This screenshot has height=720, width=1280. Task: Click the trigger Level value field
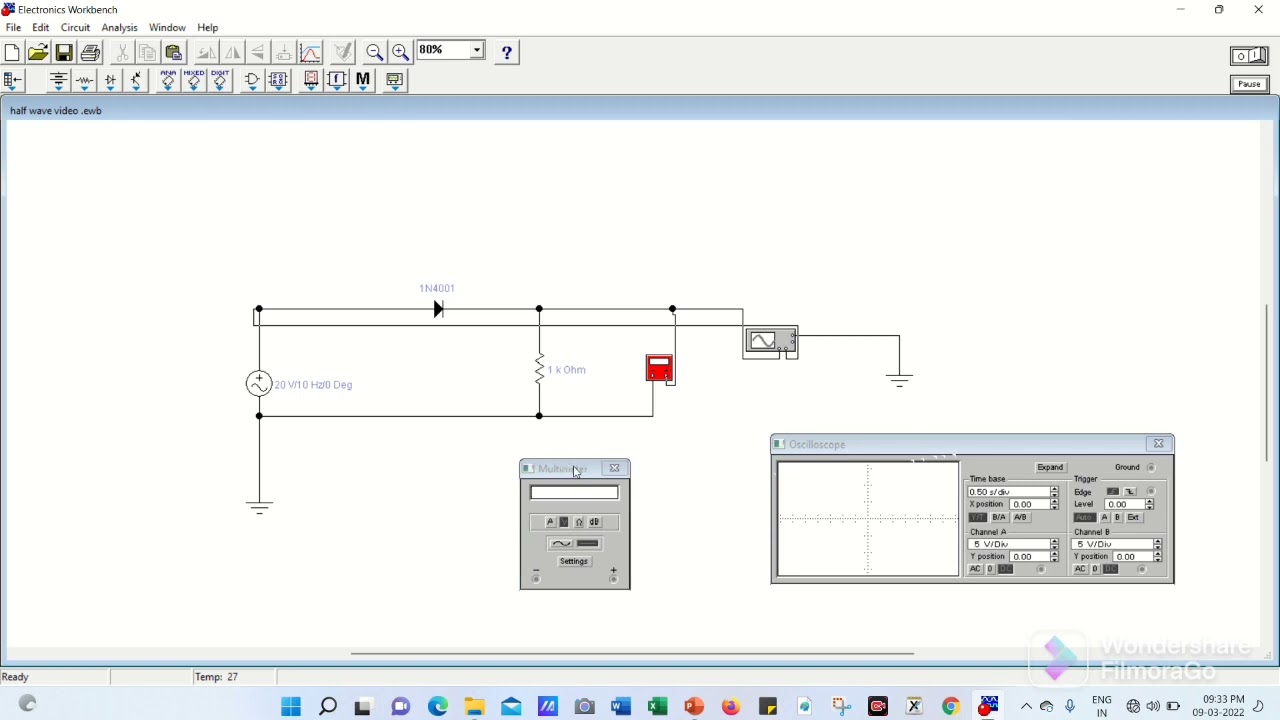[x=1125, y=504]
